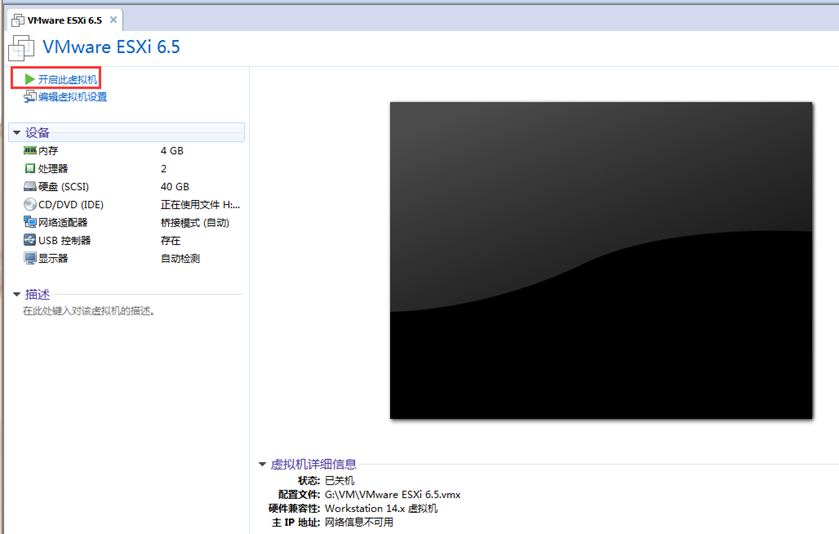Select the VMware ESXi 6.5 tab
839x534 pixels.
click(65, 20)
